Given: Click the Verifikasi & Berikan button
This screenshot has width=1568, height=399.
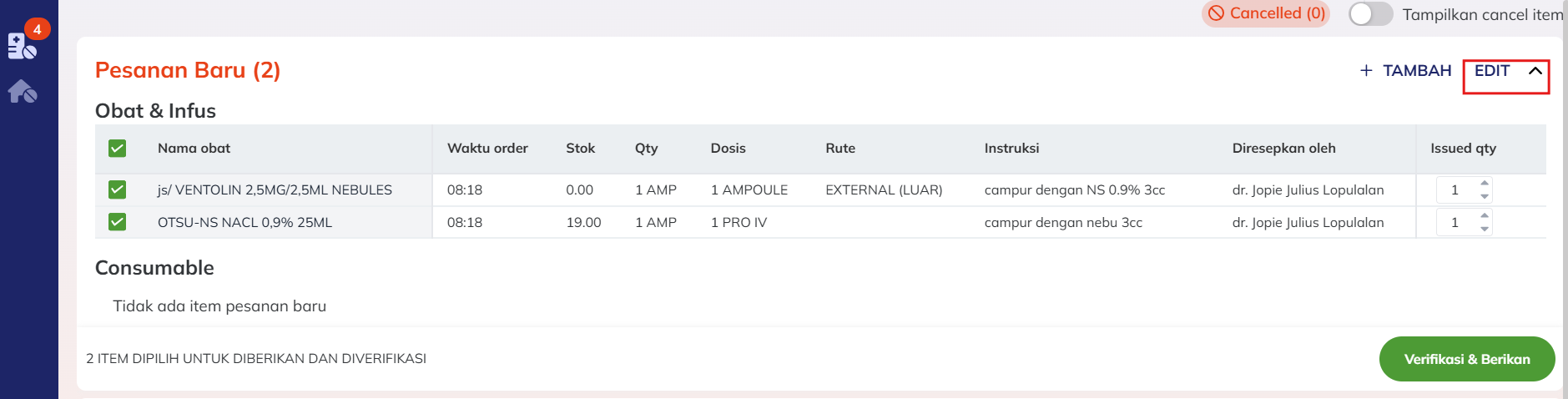Looking at the screenshot, I should tap(1466, 359).
